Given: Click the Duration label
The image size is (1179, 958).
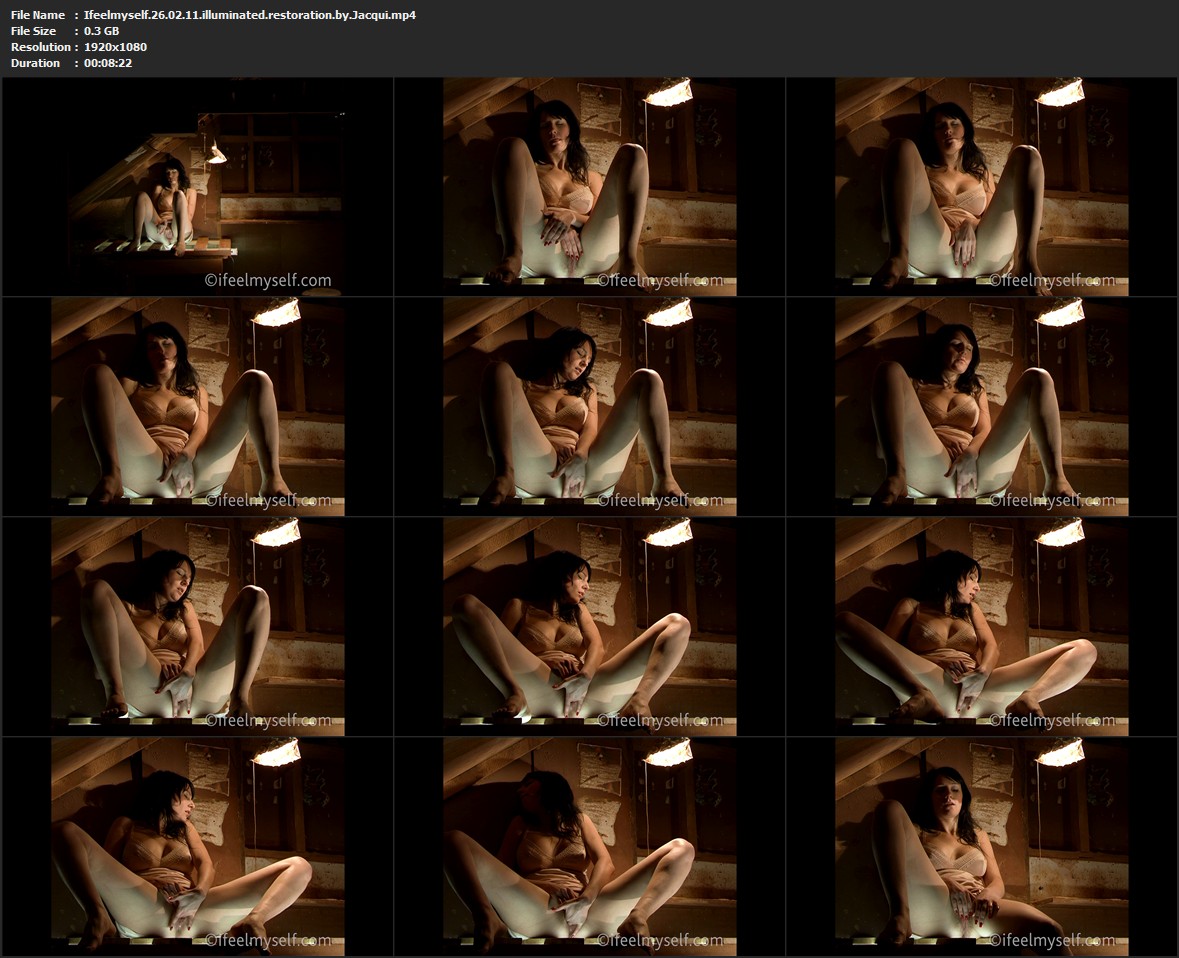Looking at the screenshot, I should [35, 63].
